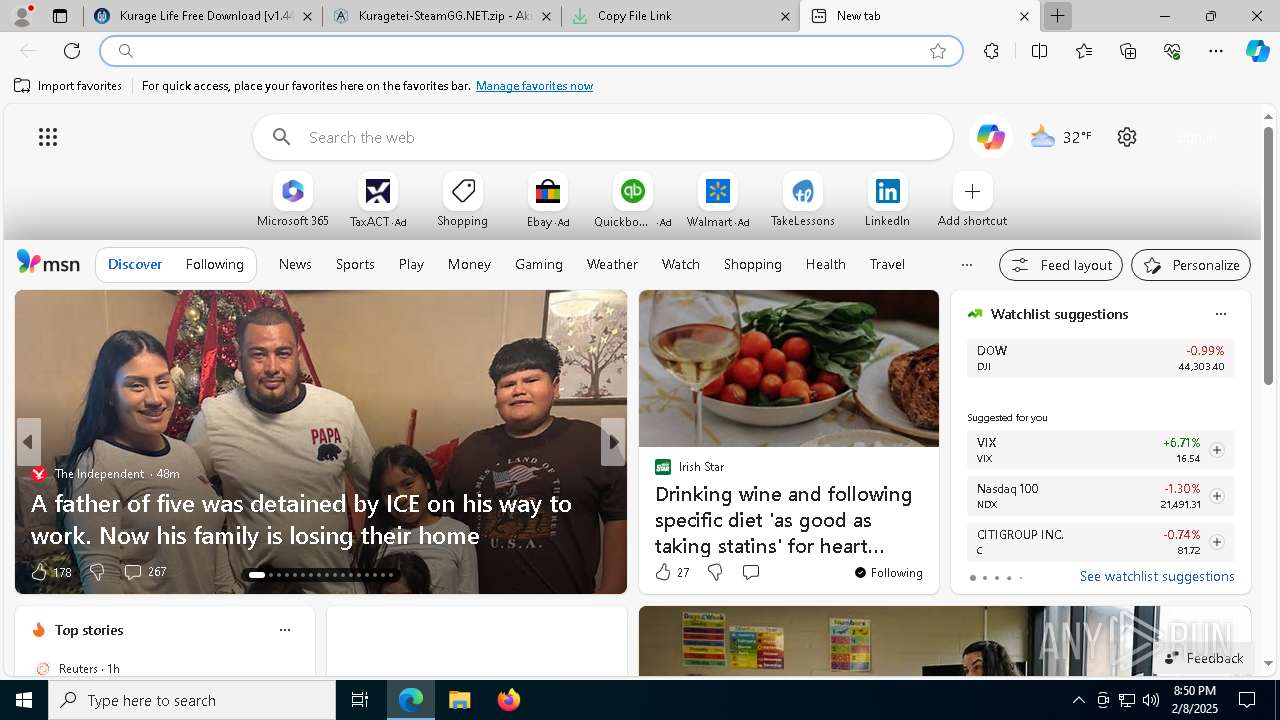Like the wine and diet article
The height and width of the screenshot is (720, 1280).
pos(663,572)
